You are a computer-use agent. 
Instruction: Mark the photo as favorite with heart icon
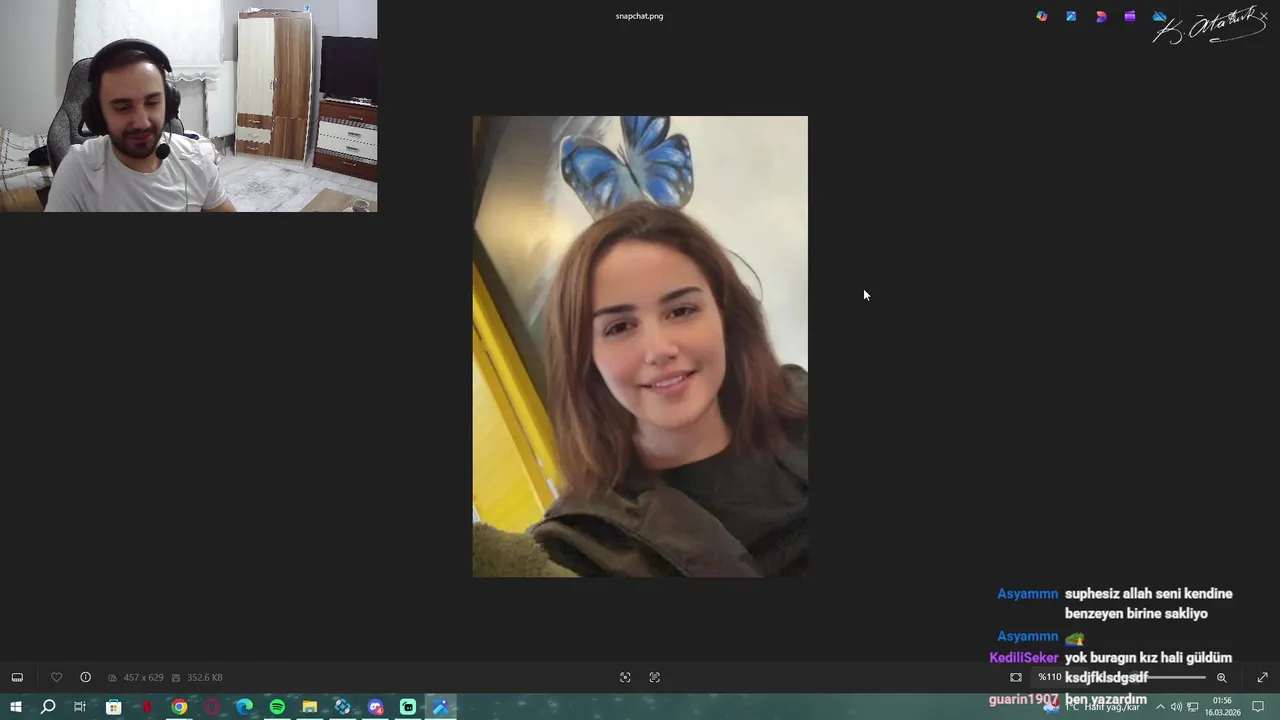tap(56, 677)
